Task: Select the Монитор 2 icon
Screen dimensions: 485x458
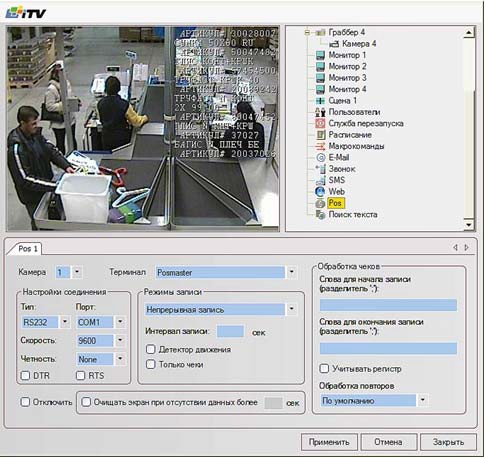Action: (x=320, y=67)
